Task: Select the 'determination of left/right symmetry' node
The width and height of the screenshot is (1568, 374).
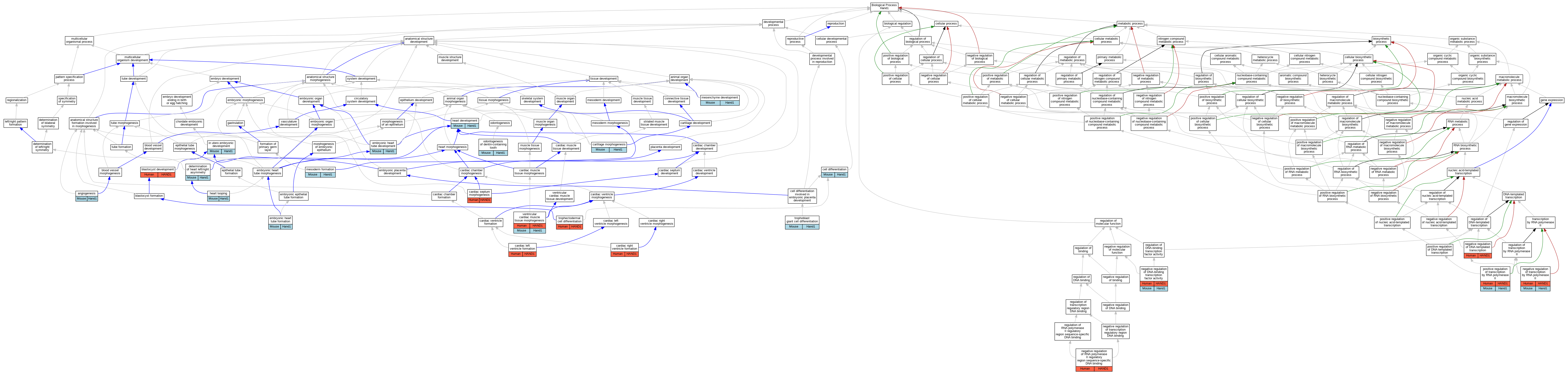Action: tap(42, 148)
